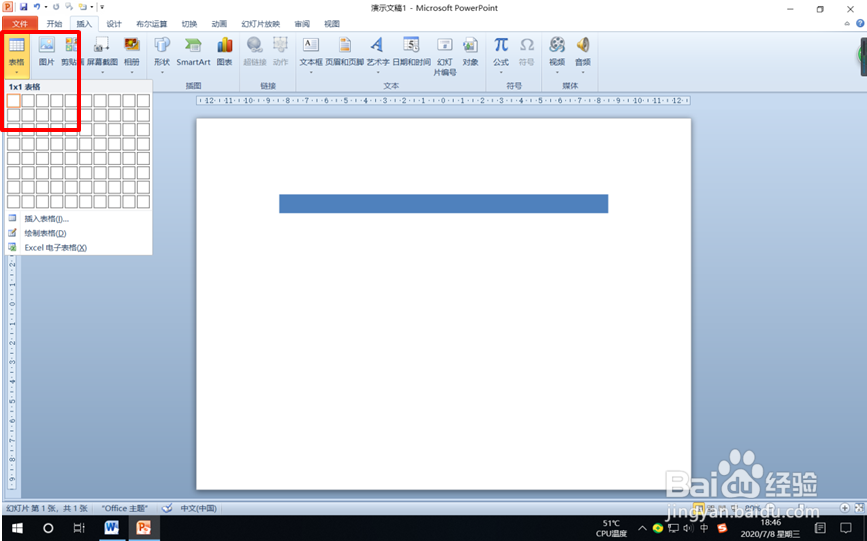
Task: Switch to the 视图 (View) tab
Action: tap(332, 24)
